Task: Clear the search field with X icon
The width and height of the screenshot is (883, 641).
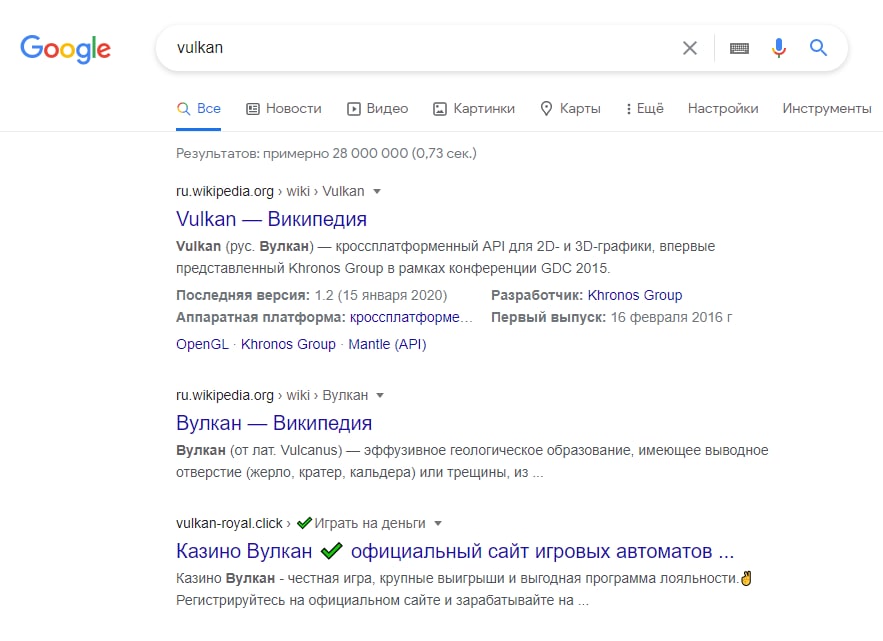Action: tap(690, 48)
